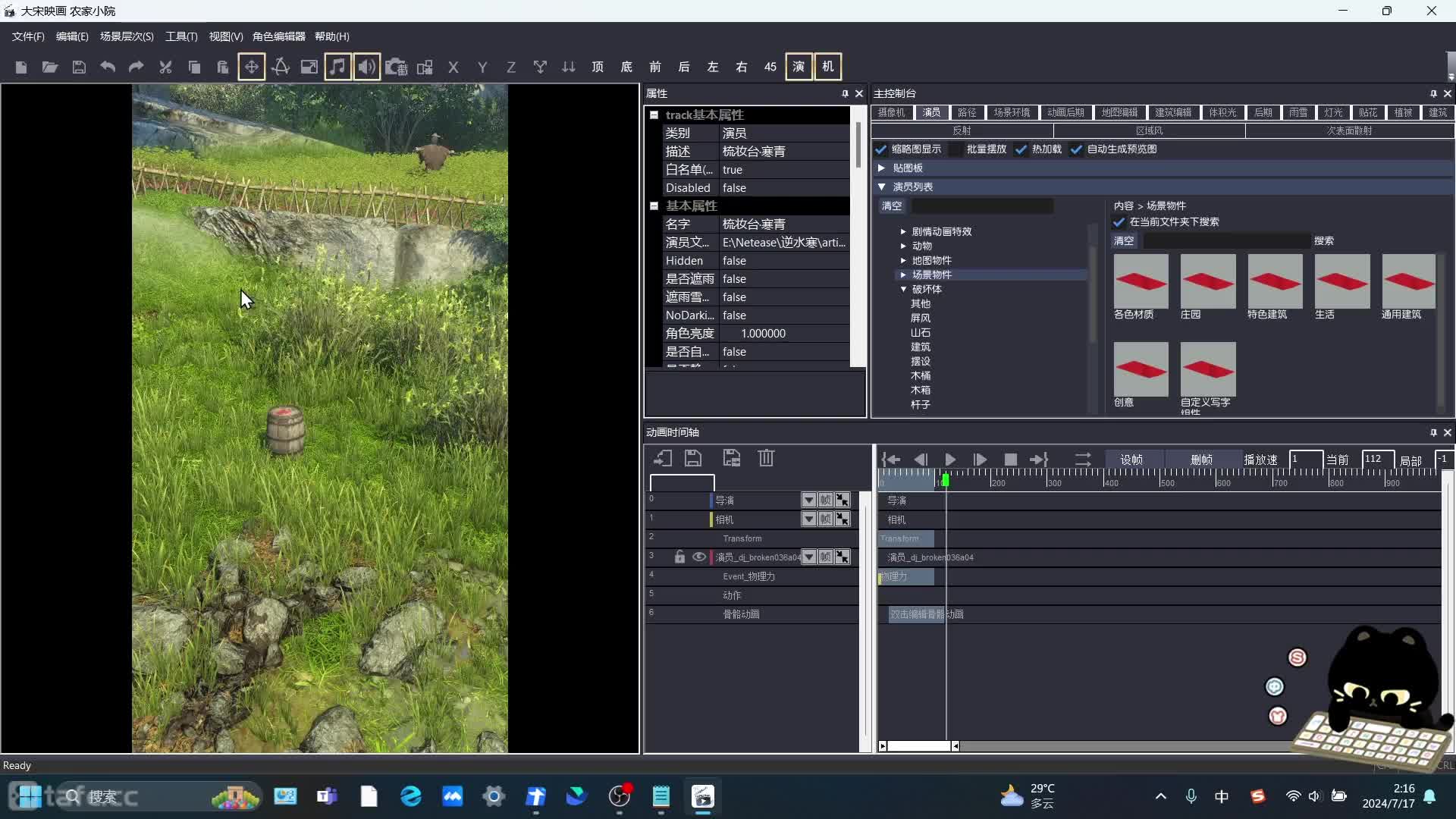Toggle the 机 camera mode toolbar button

pyautogui.click(x=828, y=67)
